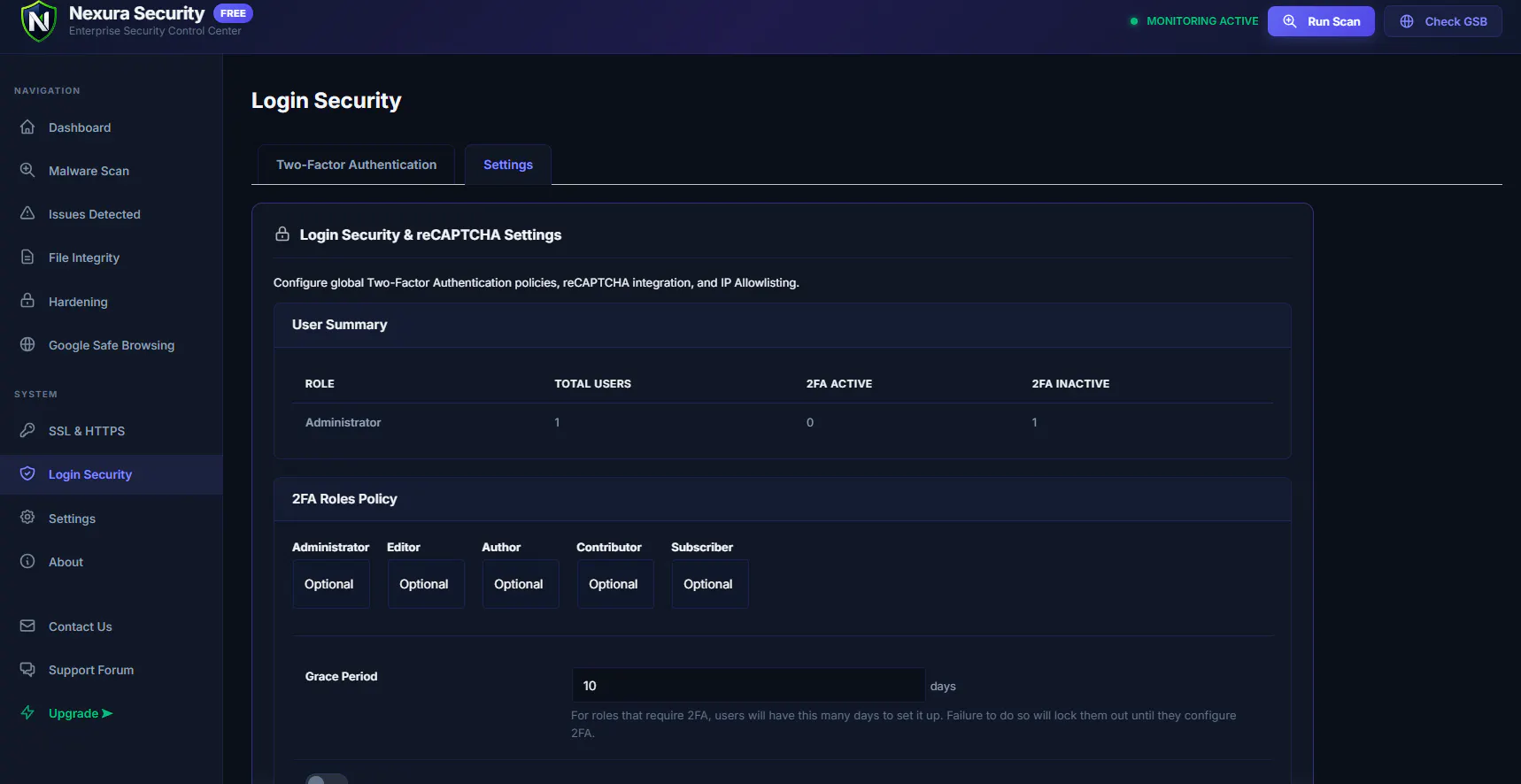Open sidebar Settings page
This screenshot has width=1521, height=784.
pos(112,519)
